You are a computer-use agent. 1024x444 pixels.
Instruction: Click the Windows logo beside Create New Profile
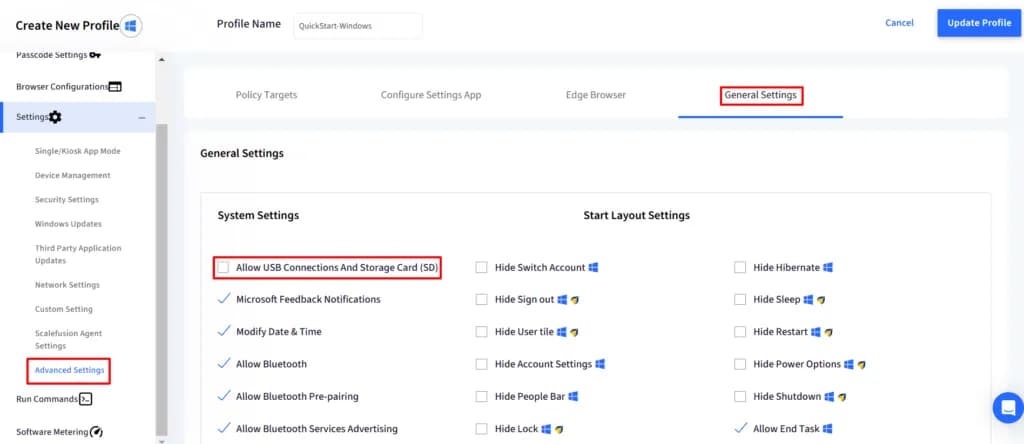tap(131, 25)
